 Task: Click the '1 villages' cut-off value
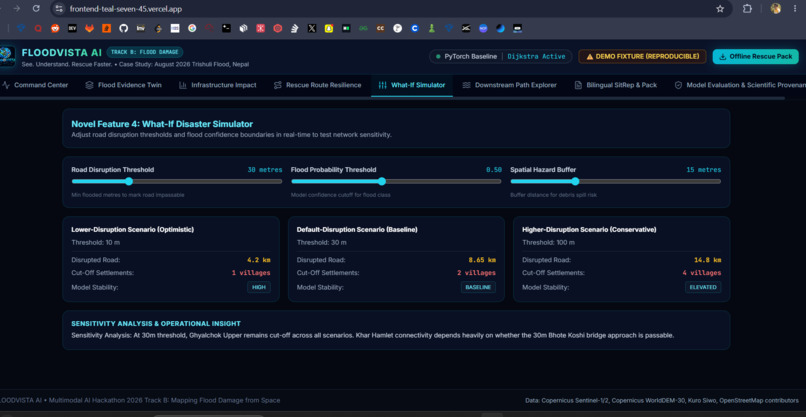[x=251, y=273]
